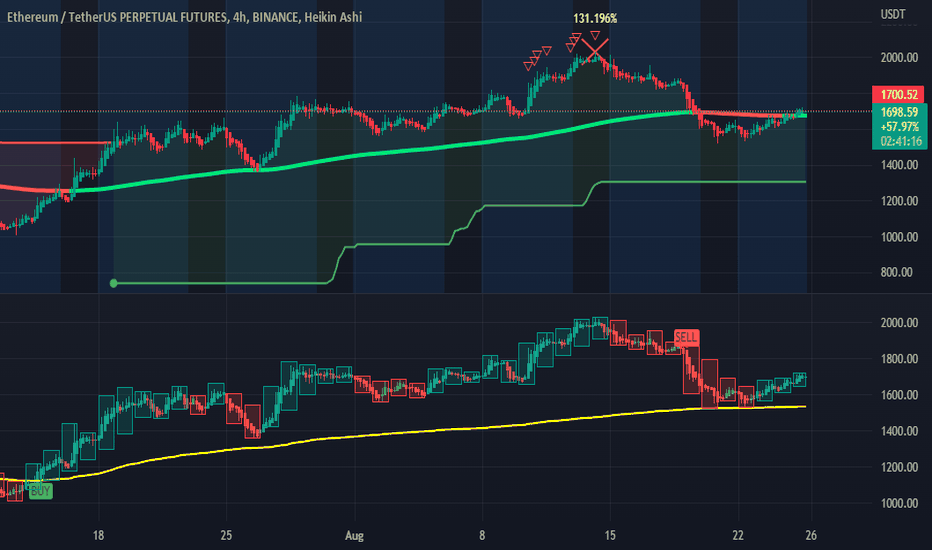Click the 131.196% profit label
Screen dimensions: 932x550
[595, 18]
